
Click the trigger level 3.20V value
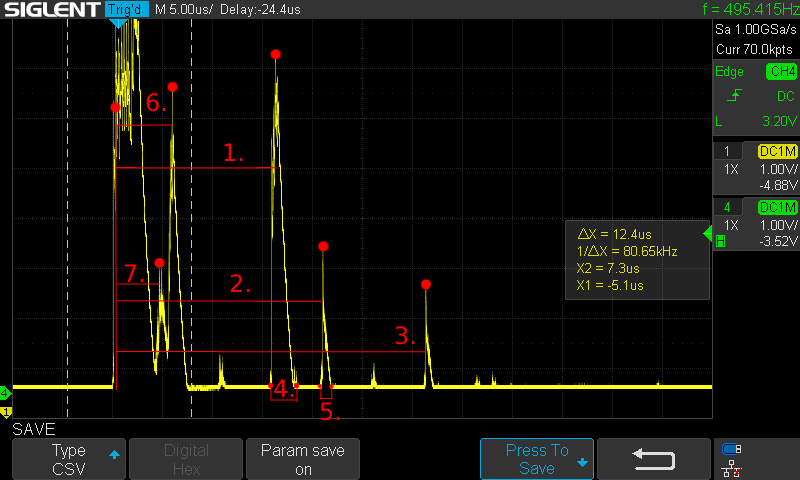[779, 121]
